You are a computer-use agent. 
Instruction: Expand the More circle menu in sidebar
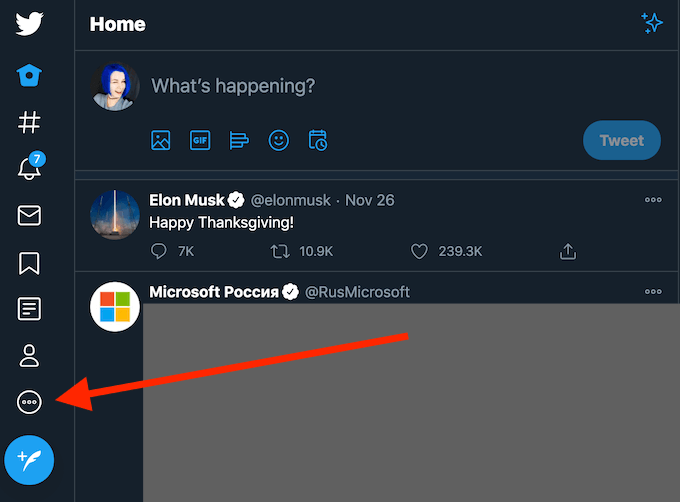tap(29, 402)
